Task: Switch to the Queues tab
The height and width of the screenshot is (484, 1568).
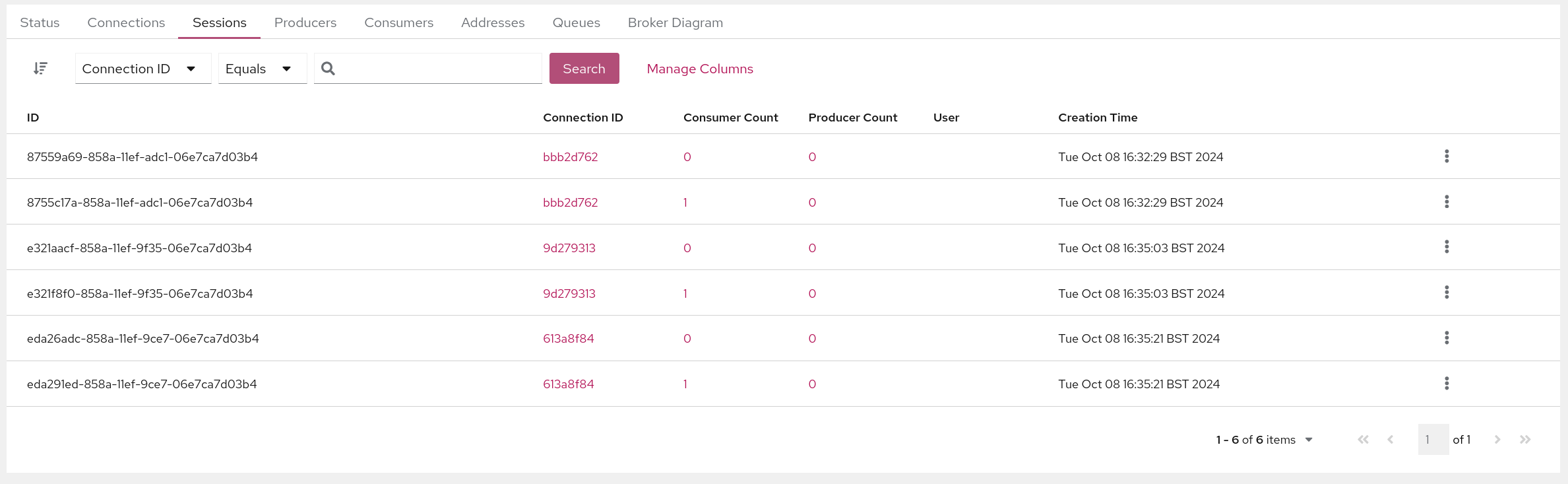Action: pos(576,22)
